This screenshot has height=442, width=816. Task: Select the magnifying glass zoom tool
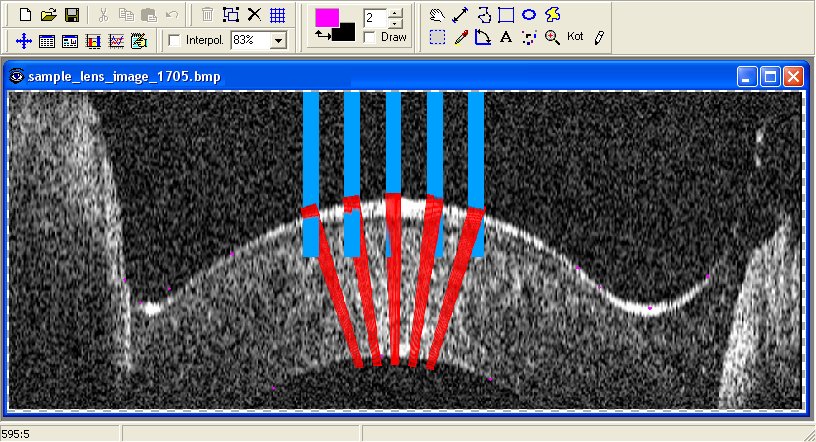click(552, 37)
